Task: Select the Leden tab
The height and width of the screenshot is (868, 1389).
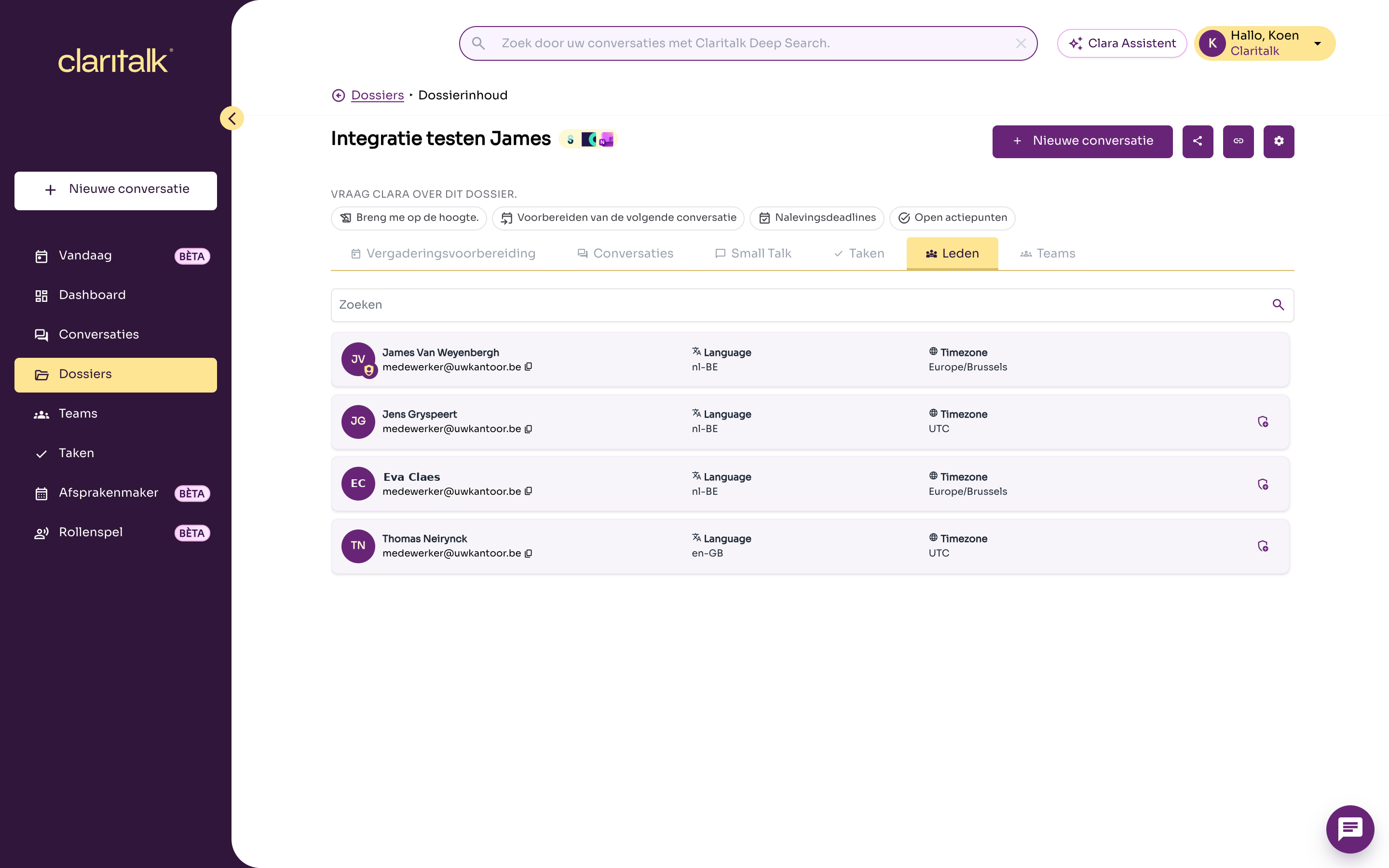Action: pos(952,254)
